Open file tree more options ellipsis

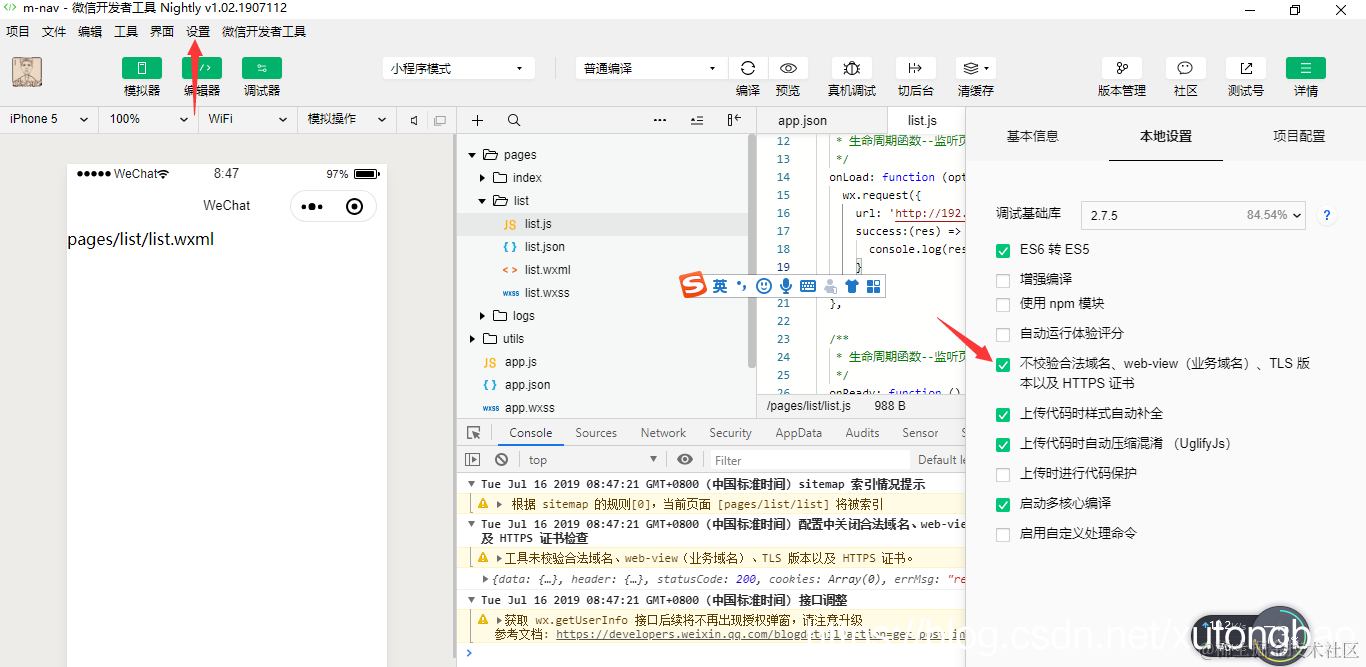tap(660, 120)
